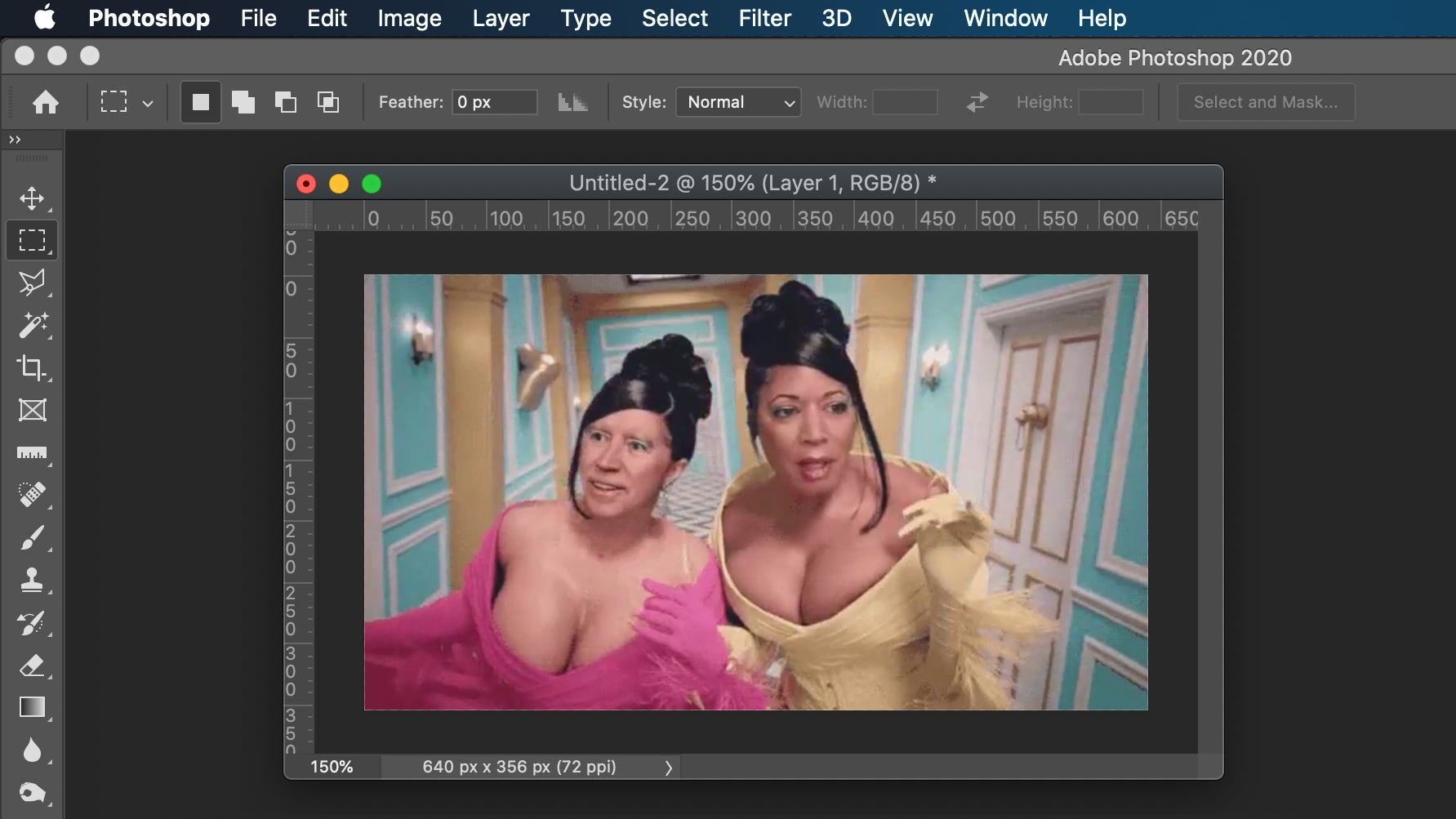Select the Frame tool

coord(32,410)
